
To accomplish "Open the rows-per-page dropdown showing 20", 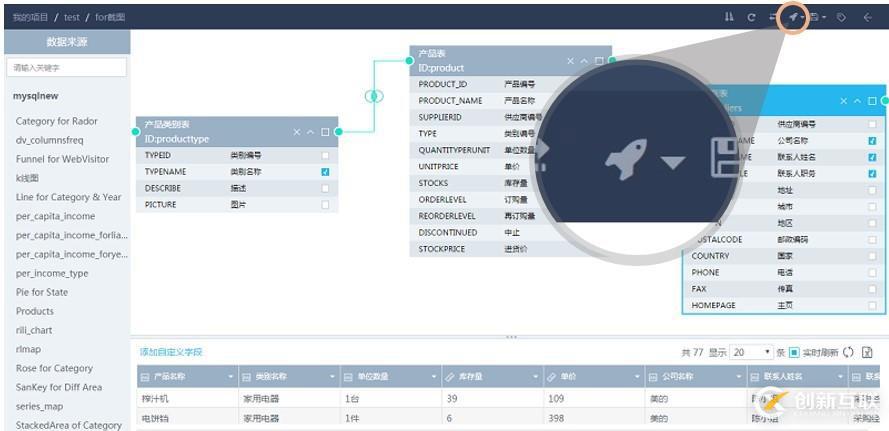I will coord(751,352).
